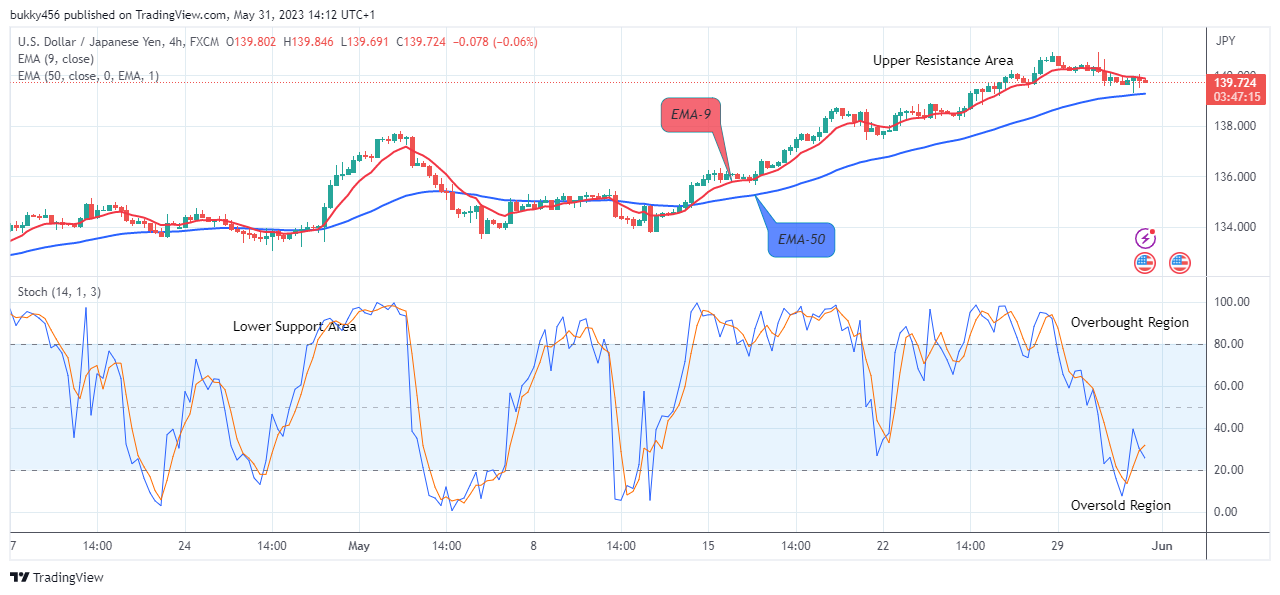The image size is (1280, 595).
Task: Select the EMA-9 red callout label
Action: coord(691,115)
